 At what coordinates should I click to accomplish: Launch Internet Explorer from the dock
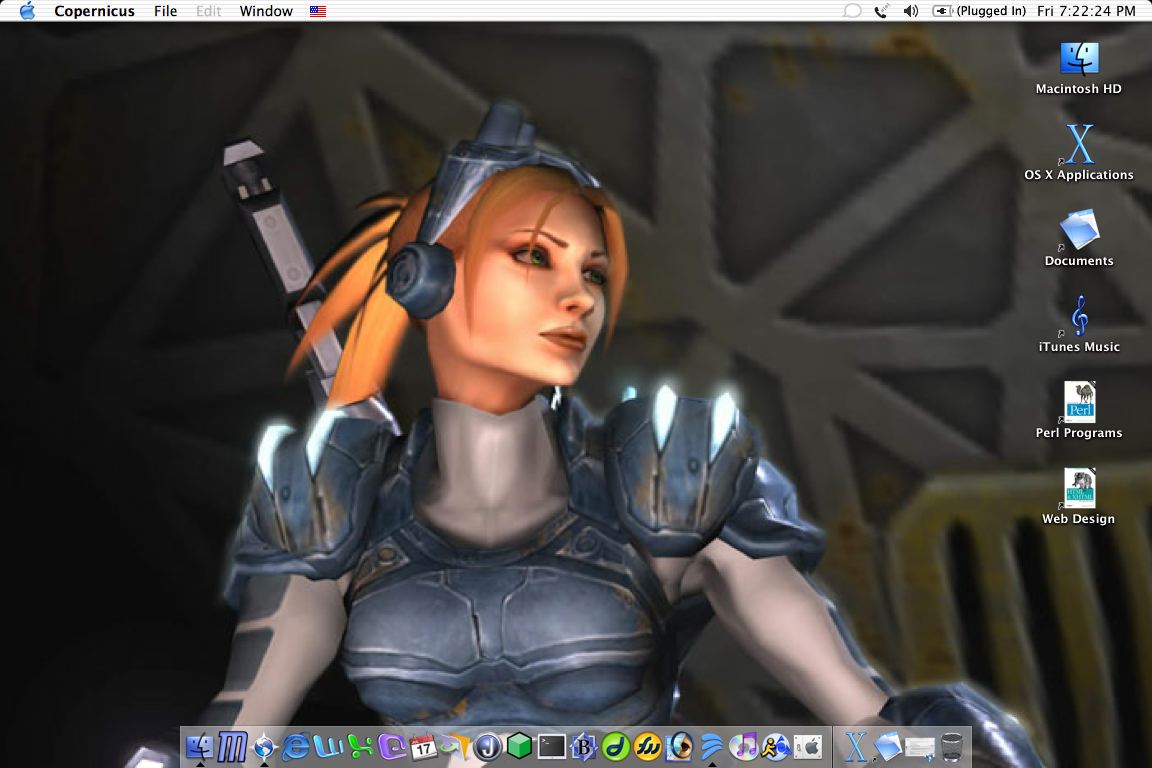[296, 746]
